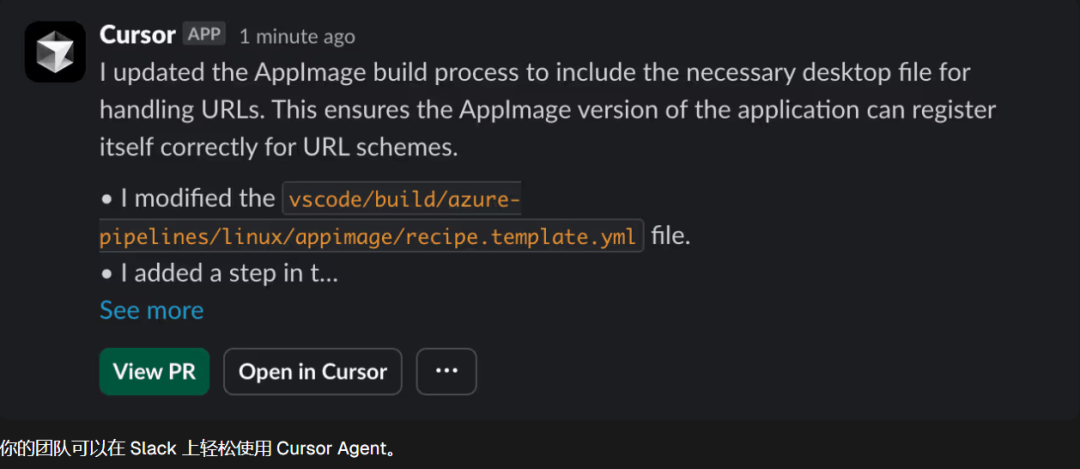
Task: Click the "I modified the" bullet text
Action: tap(197, 198)
